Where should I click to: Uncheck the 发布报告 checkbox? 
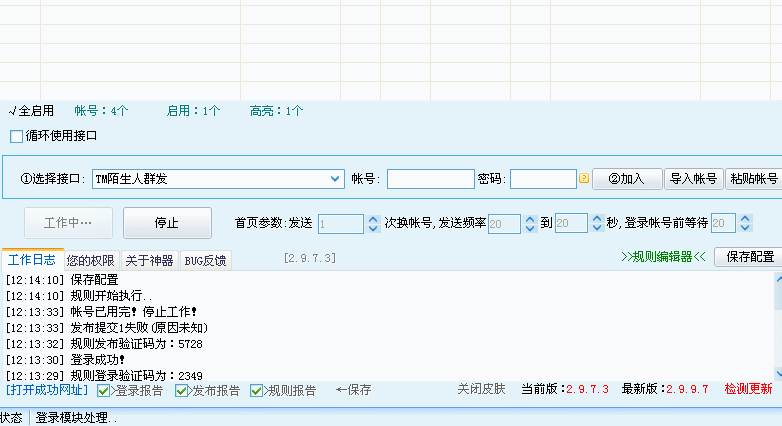pos(181,390)
